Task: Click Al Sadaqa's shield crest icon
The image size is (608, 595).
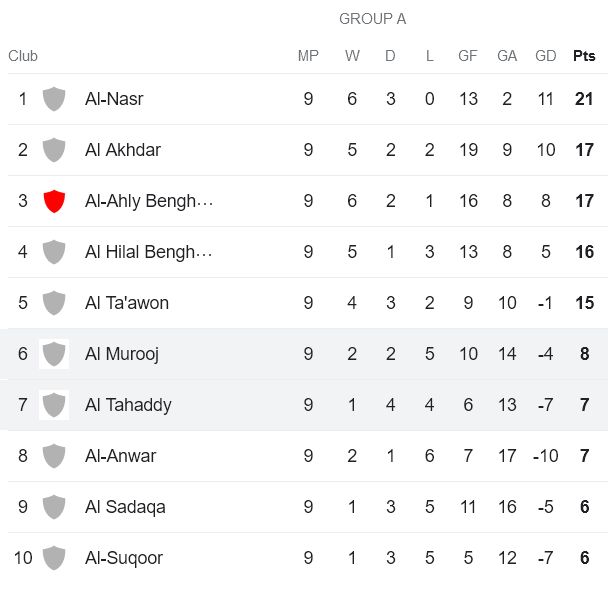Action: click(54, 507)
